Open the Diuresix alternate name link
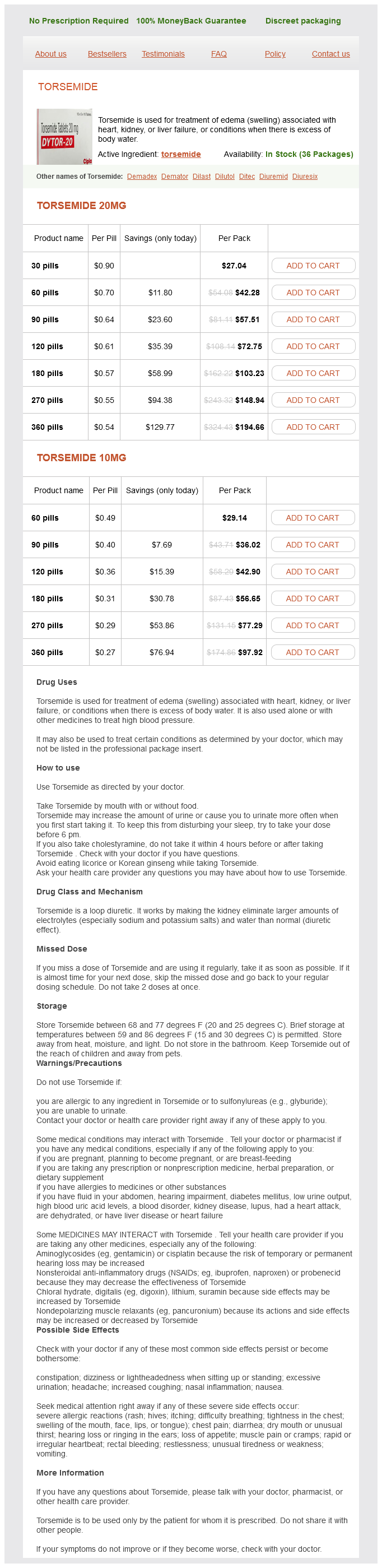The width and height of the screenshot is (382, 1568). pyautogui.click(x=305, y=177)
